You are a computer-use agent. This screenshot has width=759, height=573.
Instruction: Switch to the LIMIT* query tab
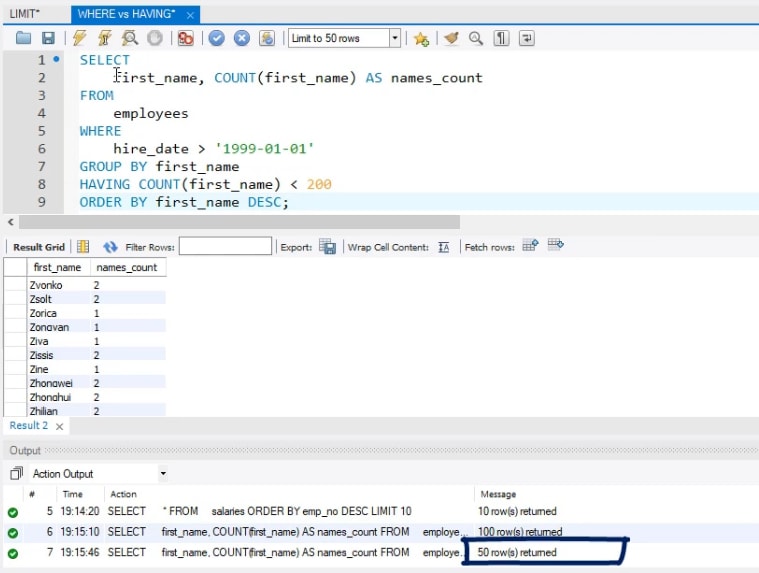23,14
